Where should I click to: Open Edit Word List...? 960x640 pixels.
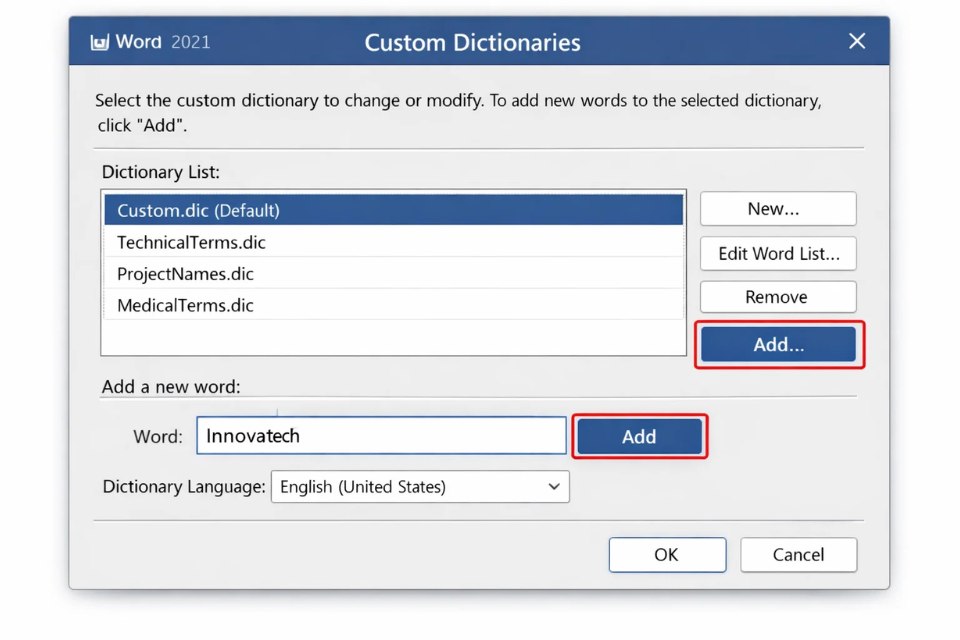777,253
